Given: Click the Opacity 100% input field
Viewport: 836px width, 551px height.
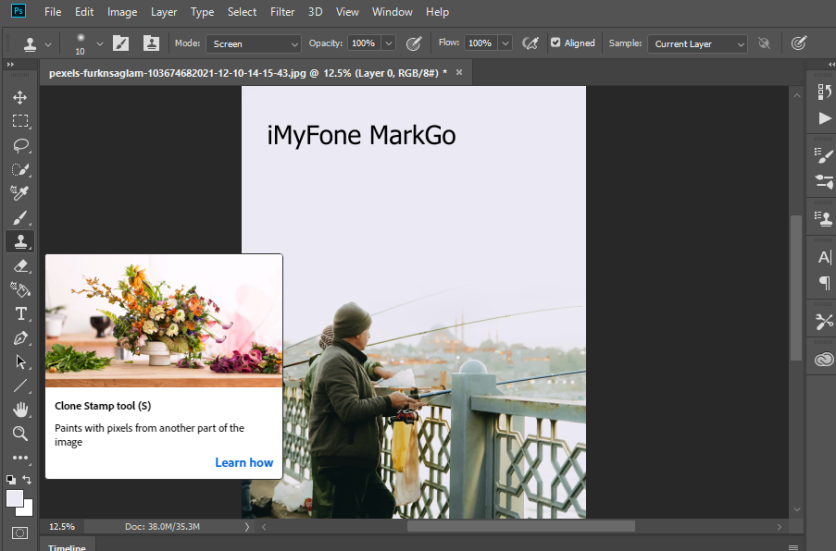Looking at the screenshot, I should [364, 43].
